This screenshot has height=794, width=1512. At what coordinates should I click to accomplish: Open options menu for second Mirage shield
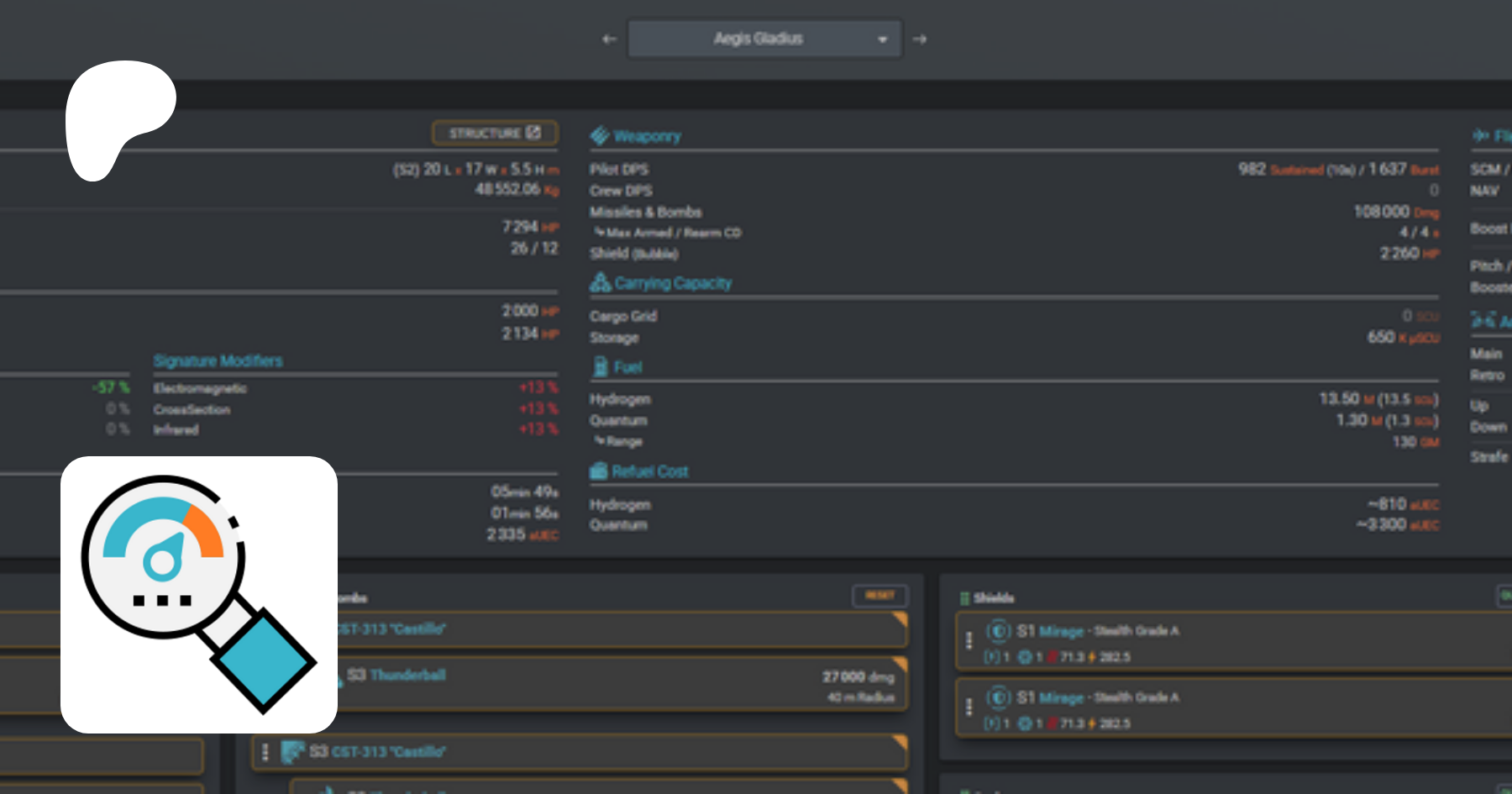coord(969,707)
